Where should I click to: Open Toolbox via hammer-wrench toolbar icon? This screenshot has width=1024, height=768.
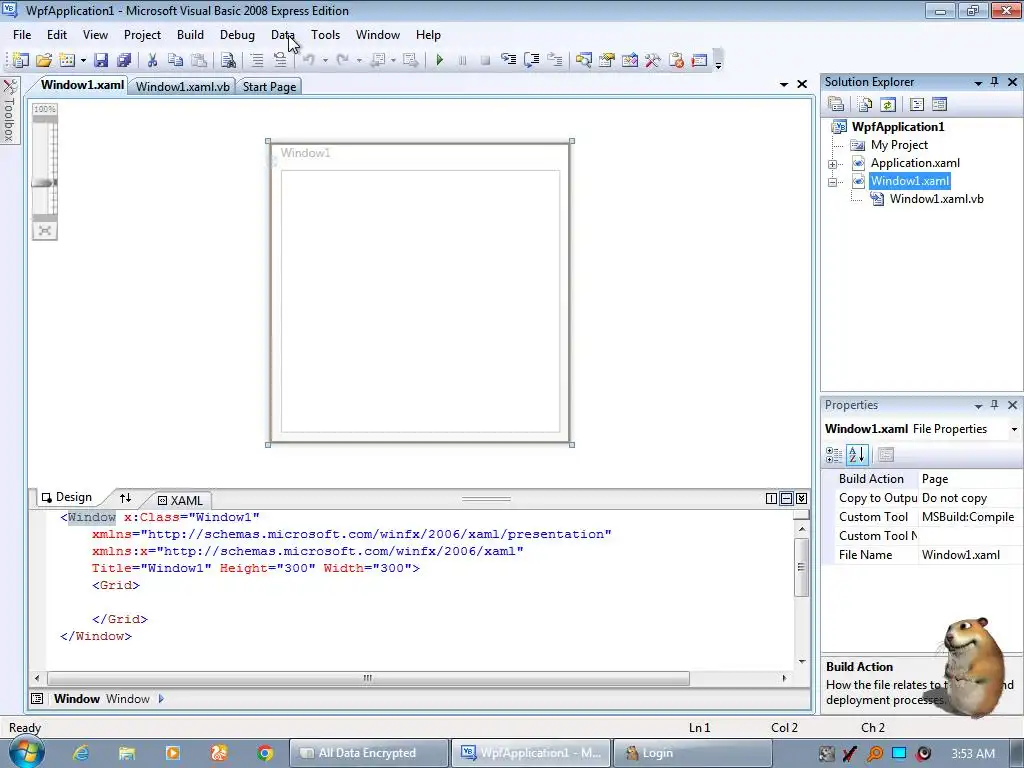652,61
